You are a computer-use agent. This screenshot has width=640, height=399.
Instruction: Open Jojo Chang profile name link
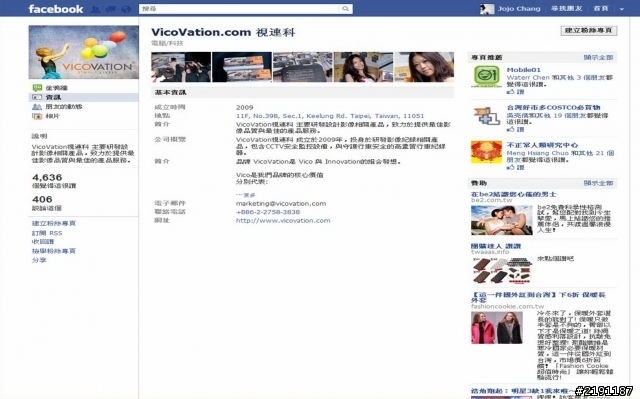pos(519,9)
